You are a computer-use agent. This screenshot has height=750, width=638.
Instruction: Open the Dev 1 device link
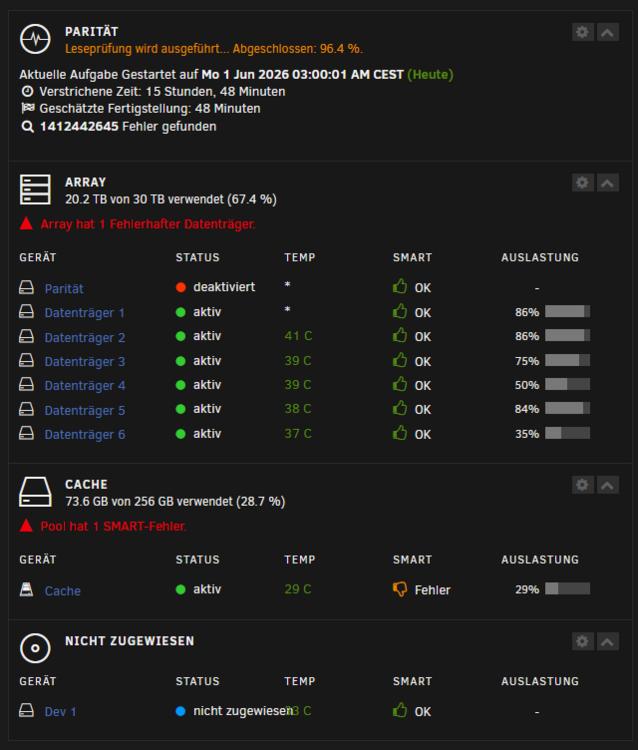click(60, 712)
